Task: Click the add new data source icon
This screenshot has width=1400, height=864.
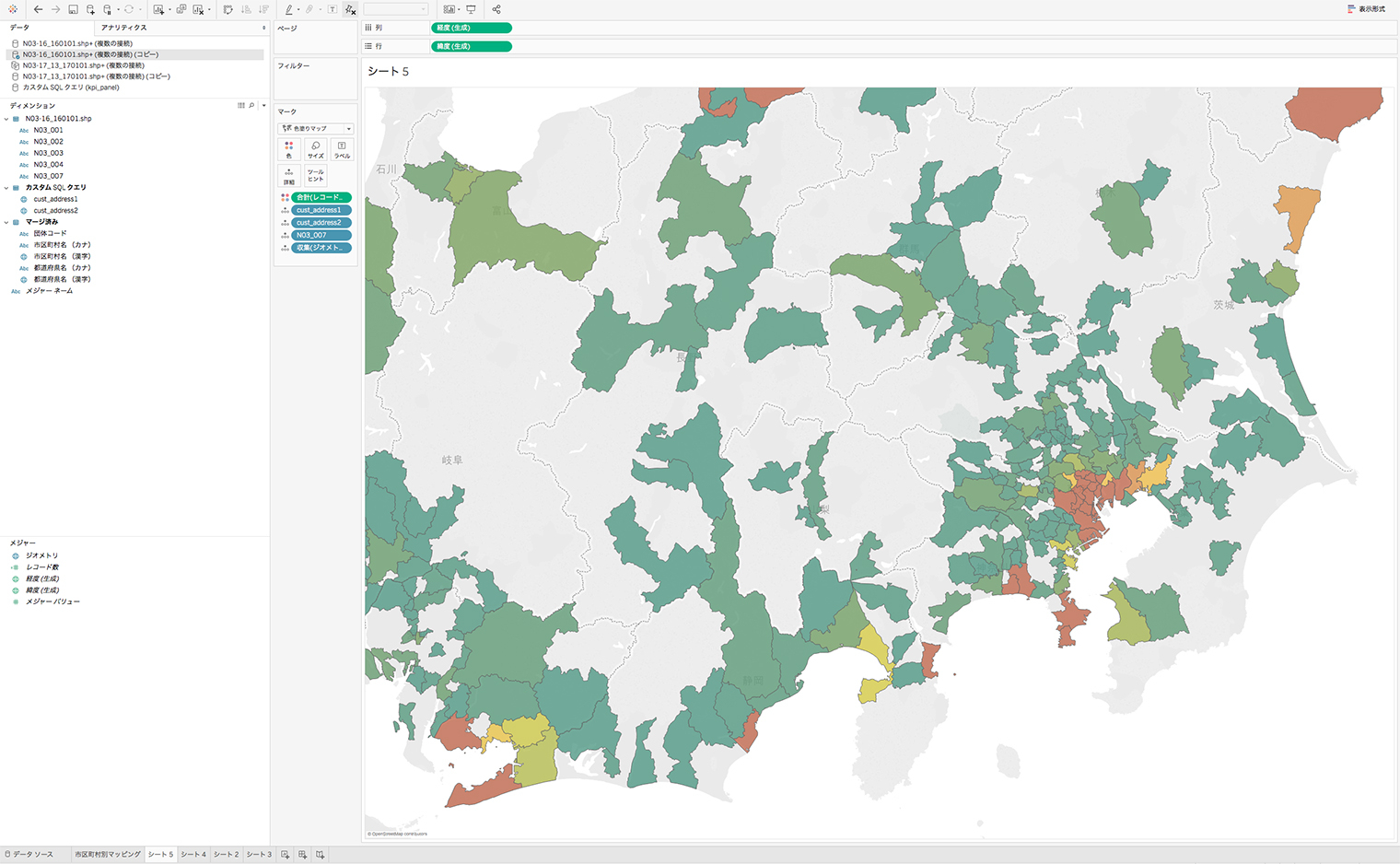Action: click(x=90, y=9)
